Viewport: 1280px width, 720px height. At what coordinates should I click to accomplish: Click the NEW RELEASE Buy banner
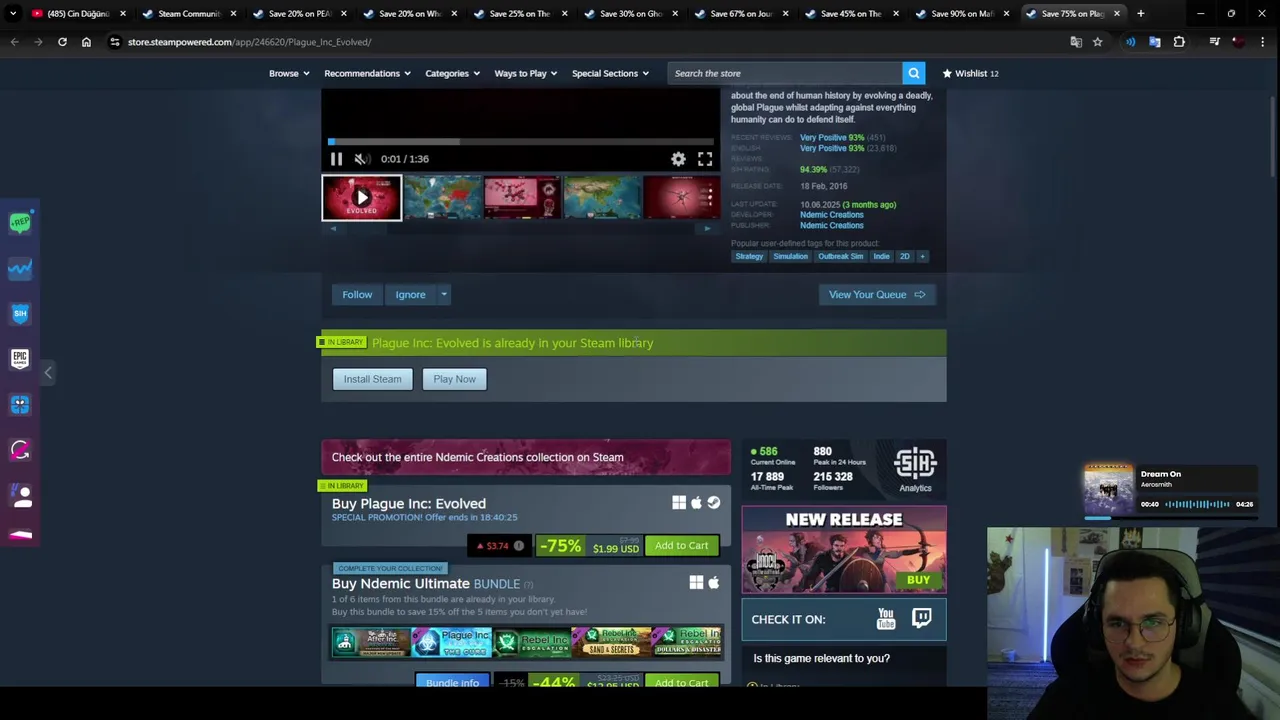[x=844, y=550]
